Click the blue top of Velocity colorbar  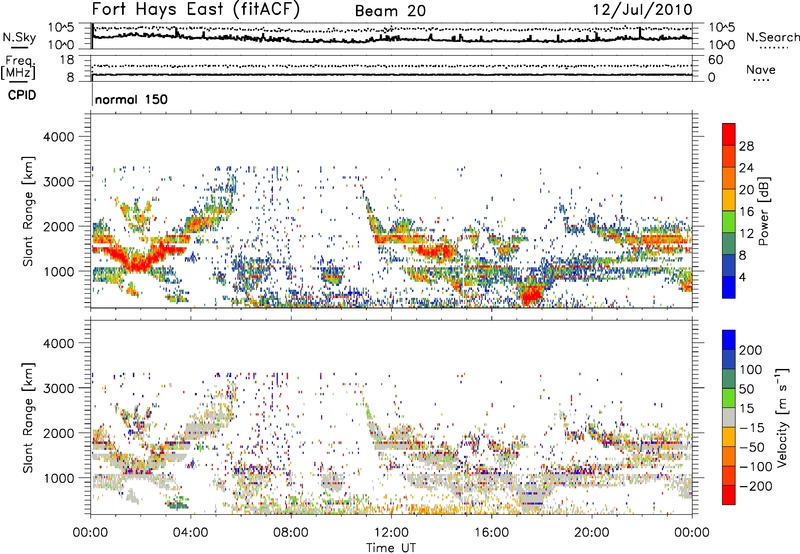729,340
